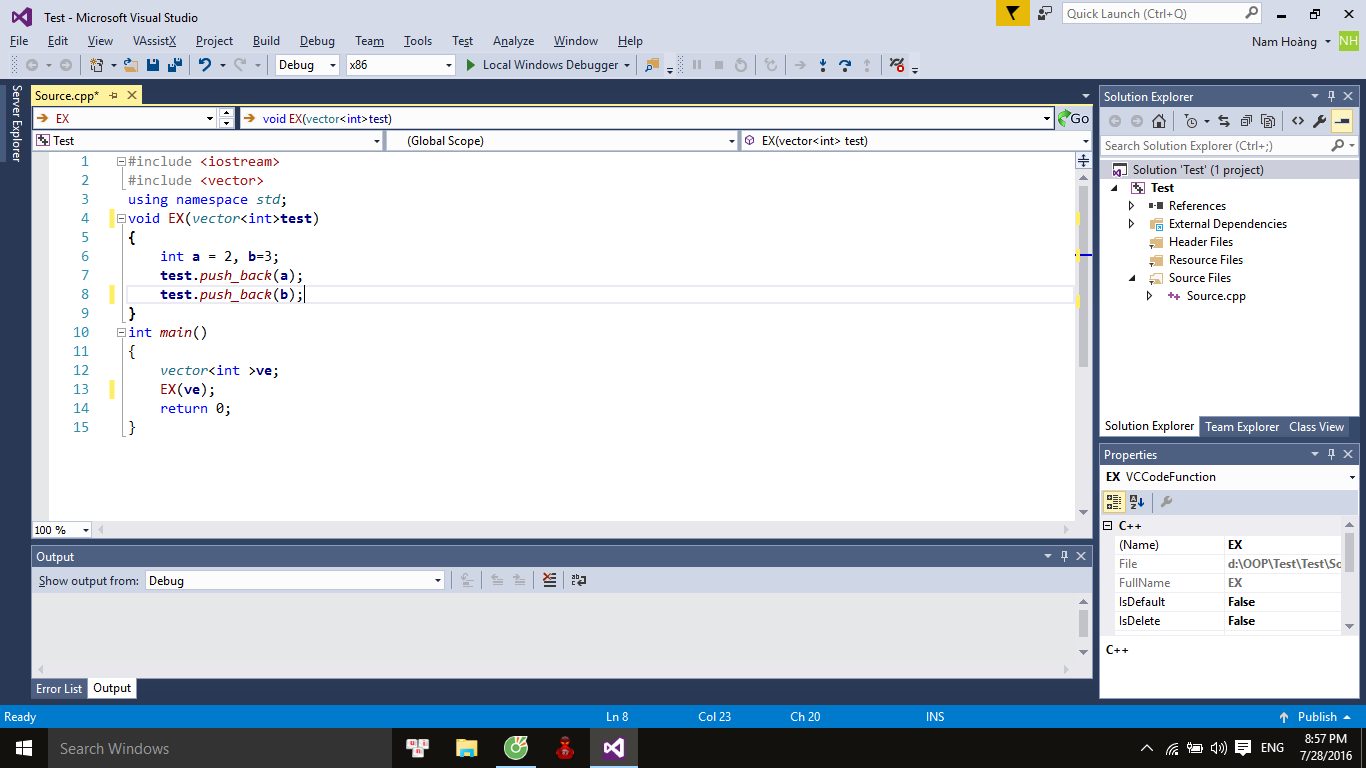Open the 'Show output from' dropdown
This screenshot has height=768, width=1366.
295,580
